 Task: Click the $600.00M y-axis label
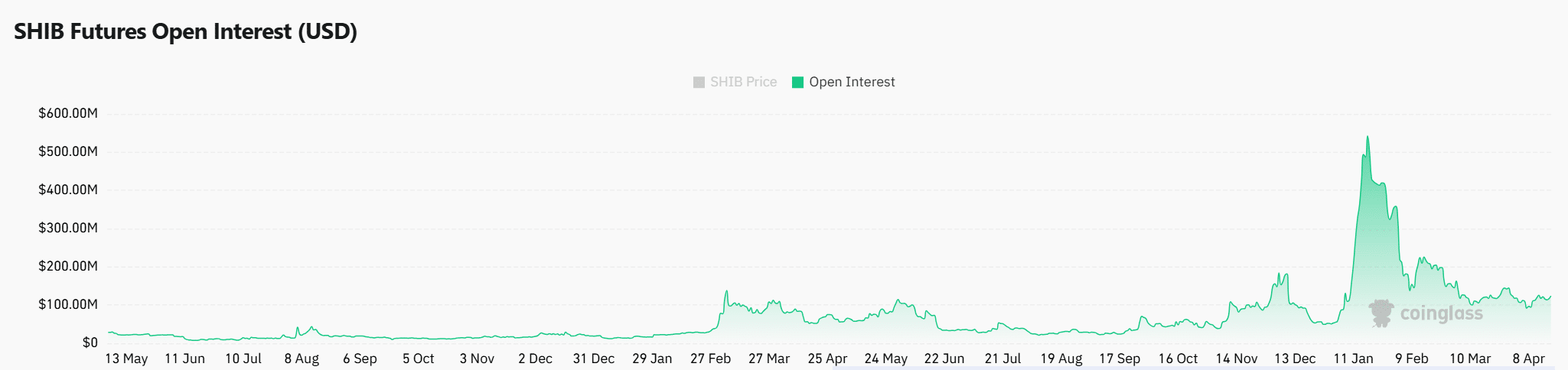68,114
